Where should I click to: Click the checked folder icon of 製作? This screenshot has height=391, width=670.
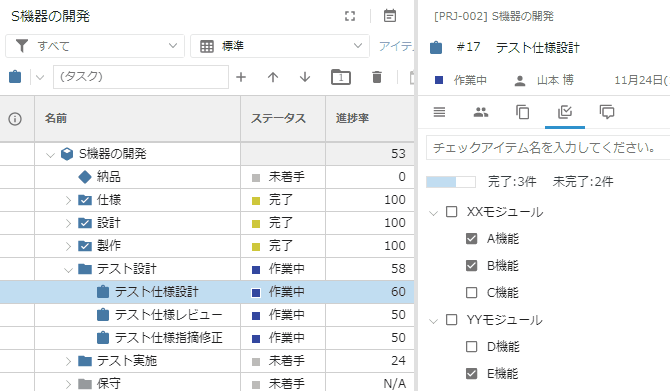[85, 246]
